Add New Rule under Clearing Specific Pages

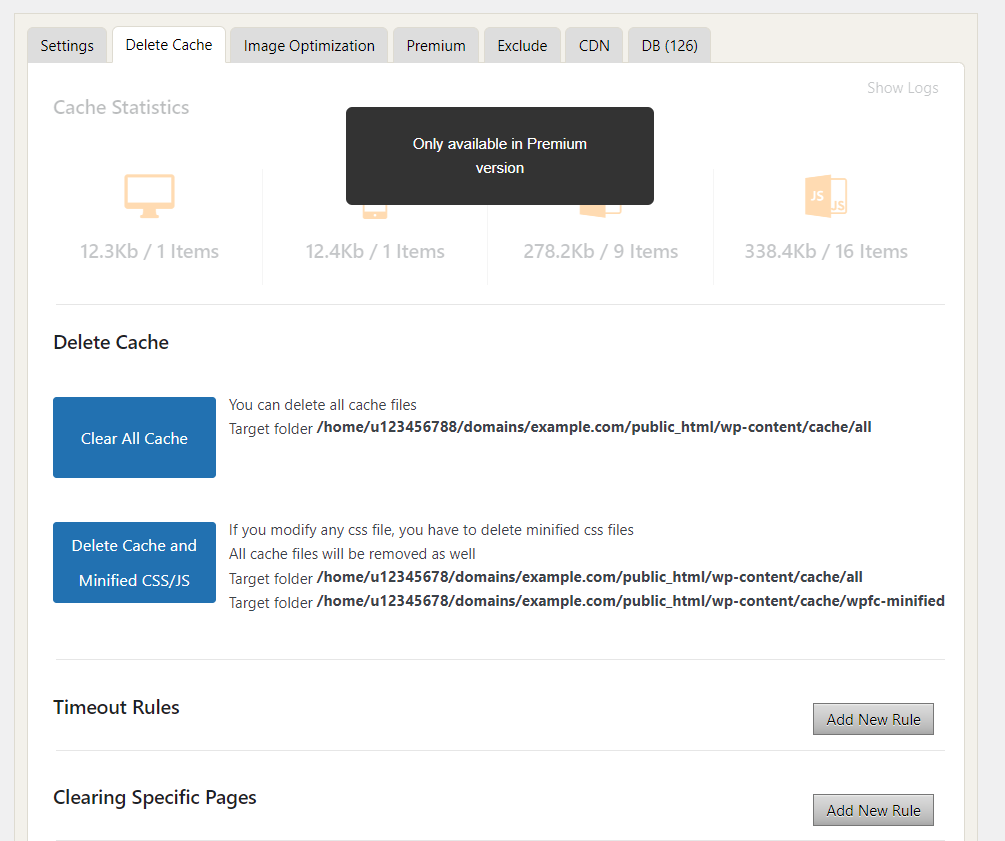873,810
